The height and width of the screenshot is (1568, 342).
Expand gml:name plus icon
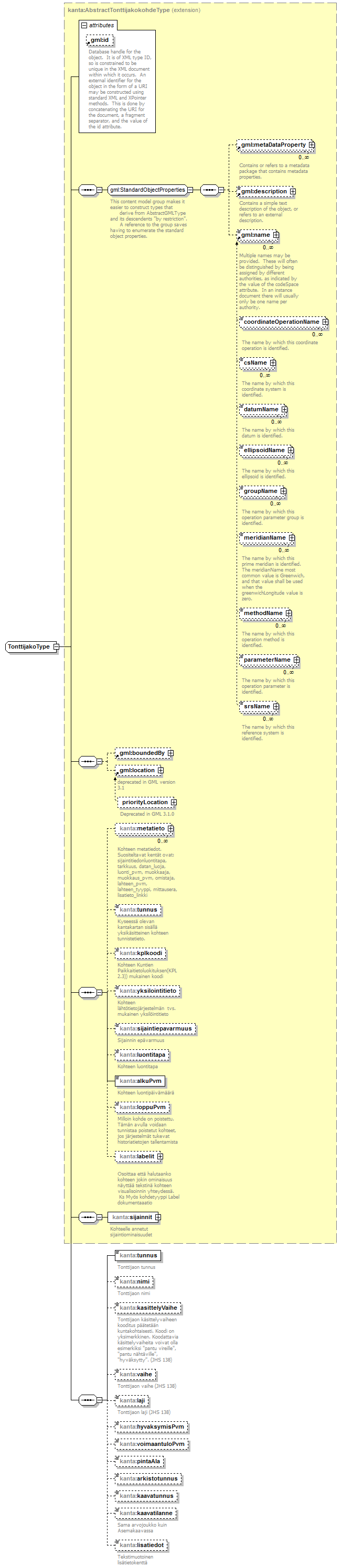[x=276, y=235]
